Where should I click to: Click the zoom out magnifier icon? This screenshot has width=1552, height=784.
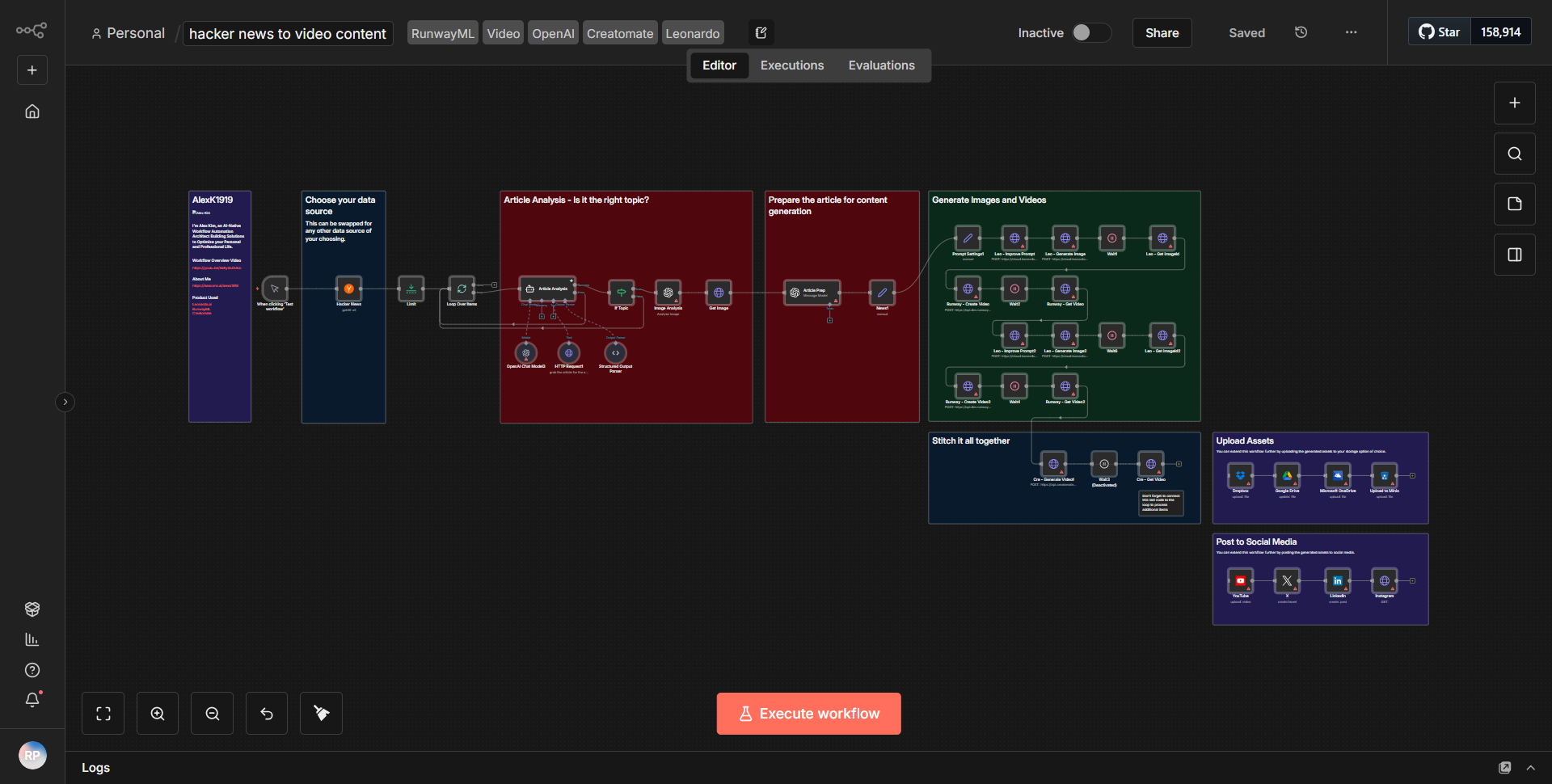tap(213, 714)
